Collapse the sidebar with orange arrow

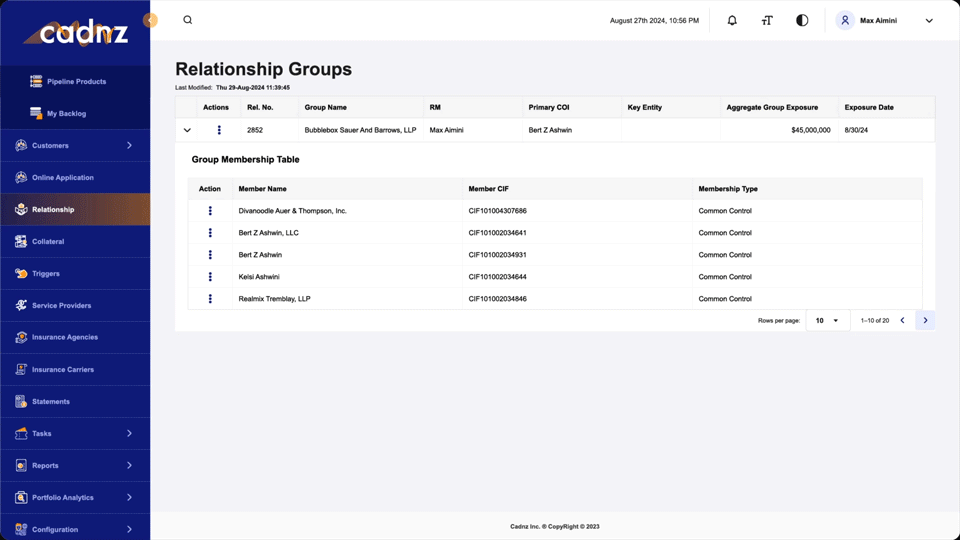[x=150, y=20]
